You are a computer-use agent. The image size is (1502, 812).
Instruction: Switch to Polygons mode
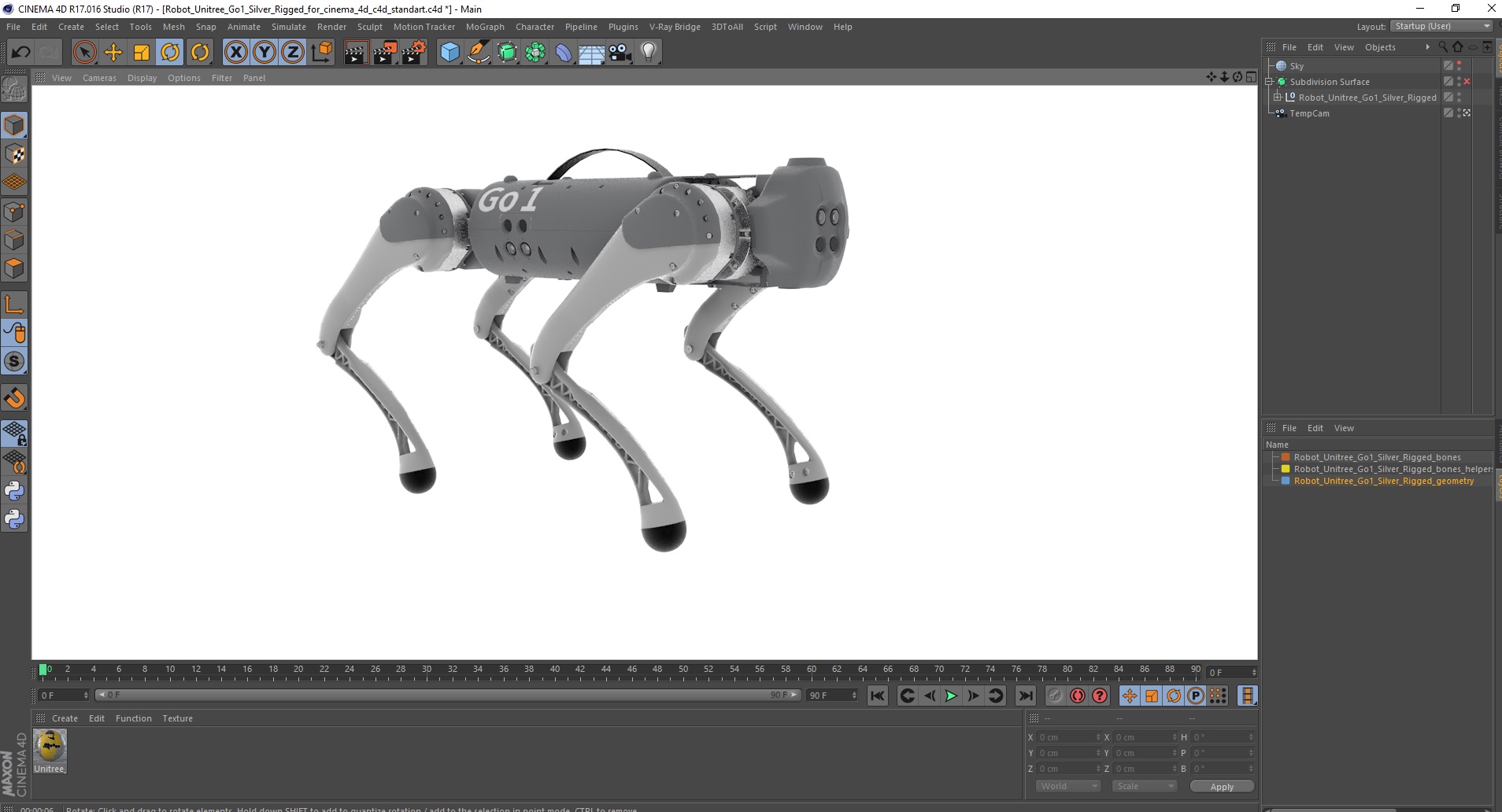click(x=14, y=268)
